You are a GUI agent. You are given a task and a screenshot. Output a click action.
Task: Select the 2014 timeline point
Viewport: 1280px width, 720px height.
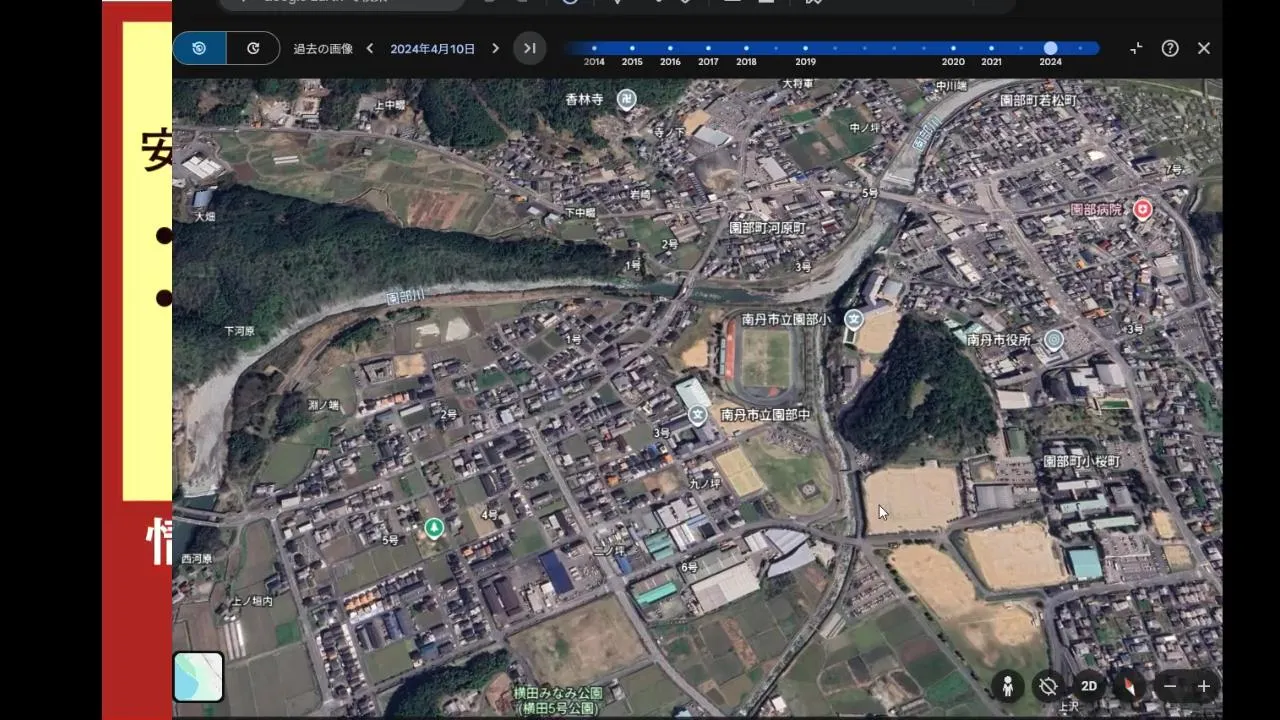click(594, 48)
